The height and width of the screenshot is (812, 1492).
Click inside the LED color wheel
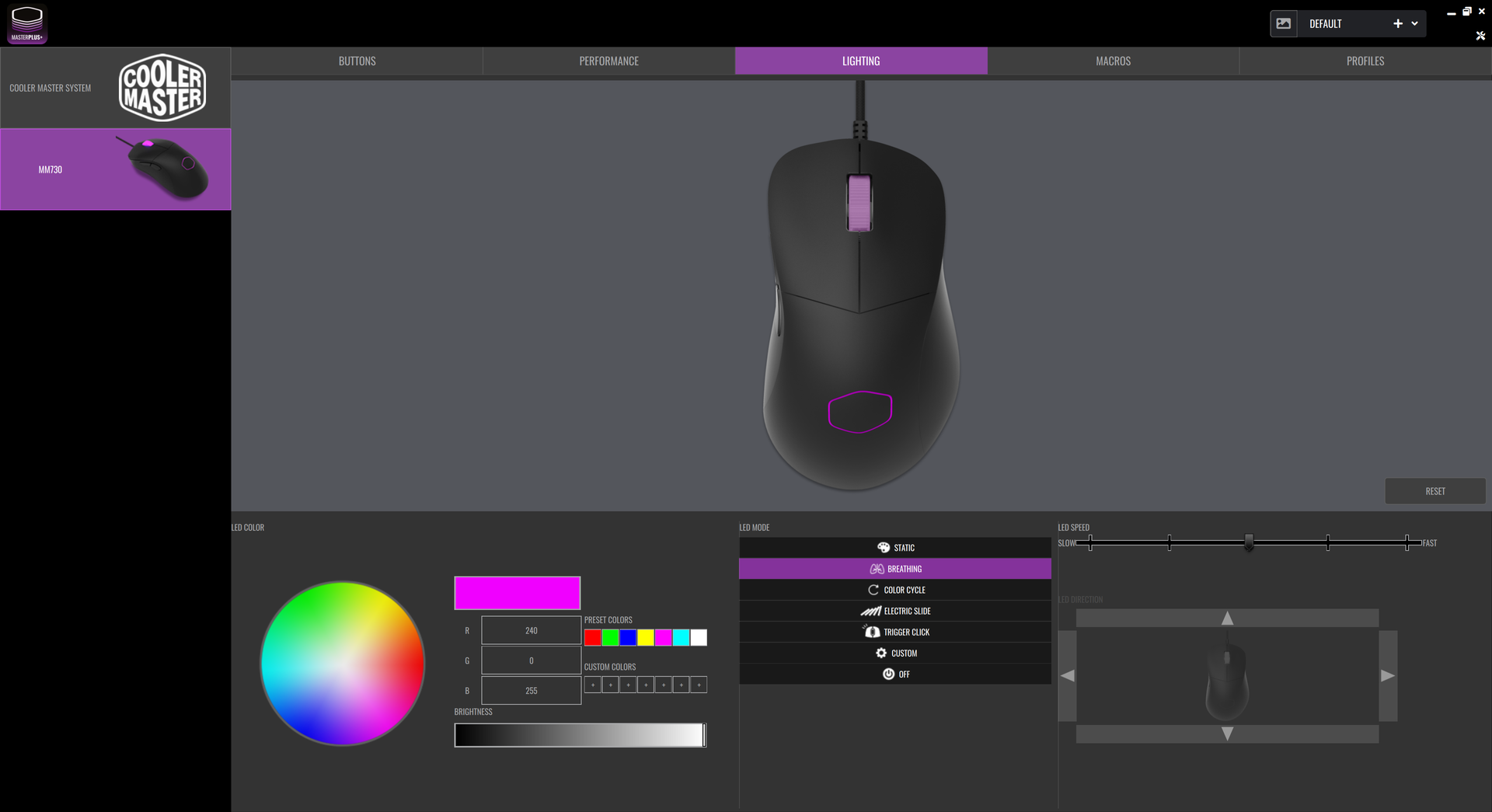tap(343, 664)
